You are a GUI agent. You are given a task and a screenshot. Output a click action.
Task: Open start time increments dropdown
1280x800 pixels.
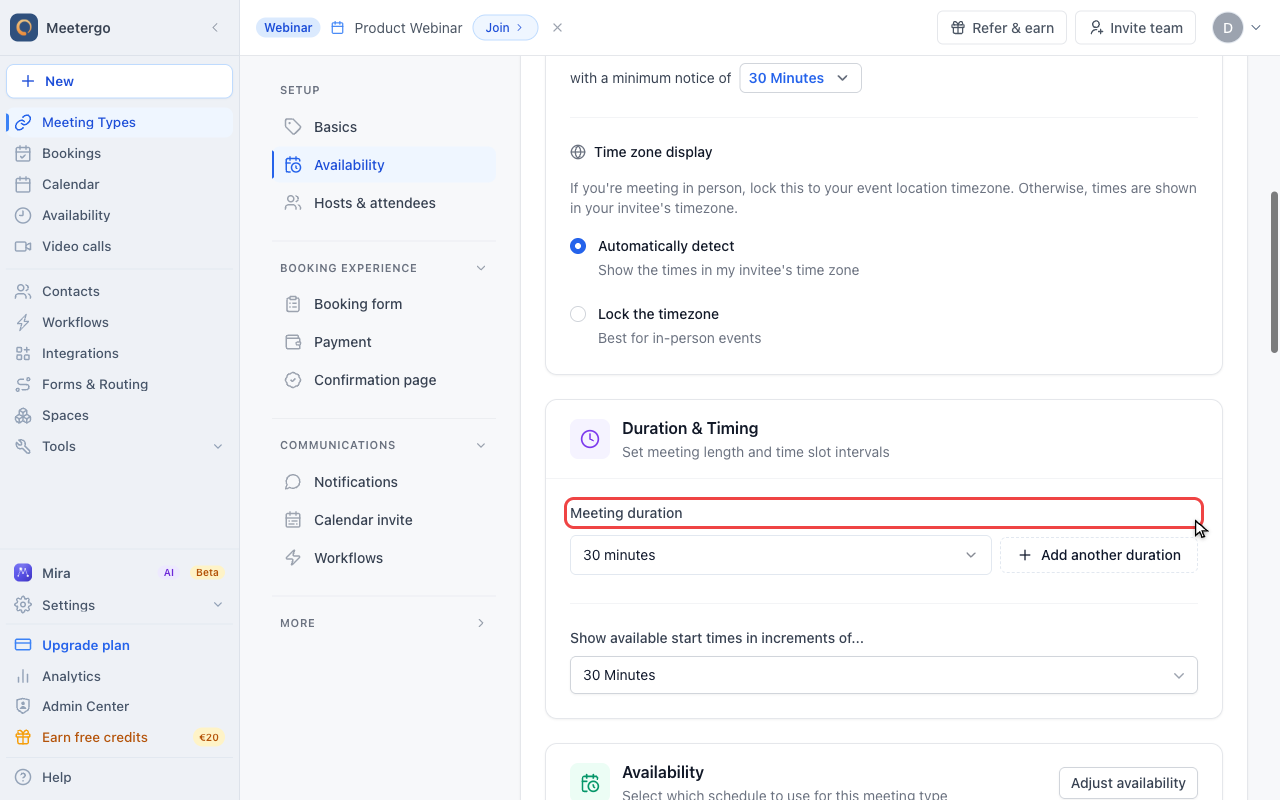[884, 675]
